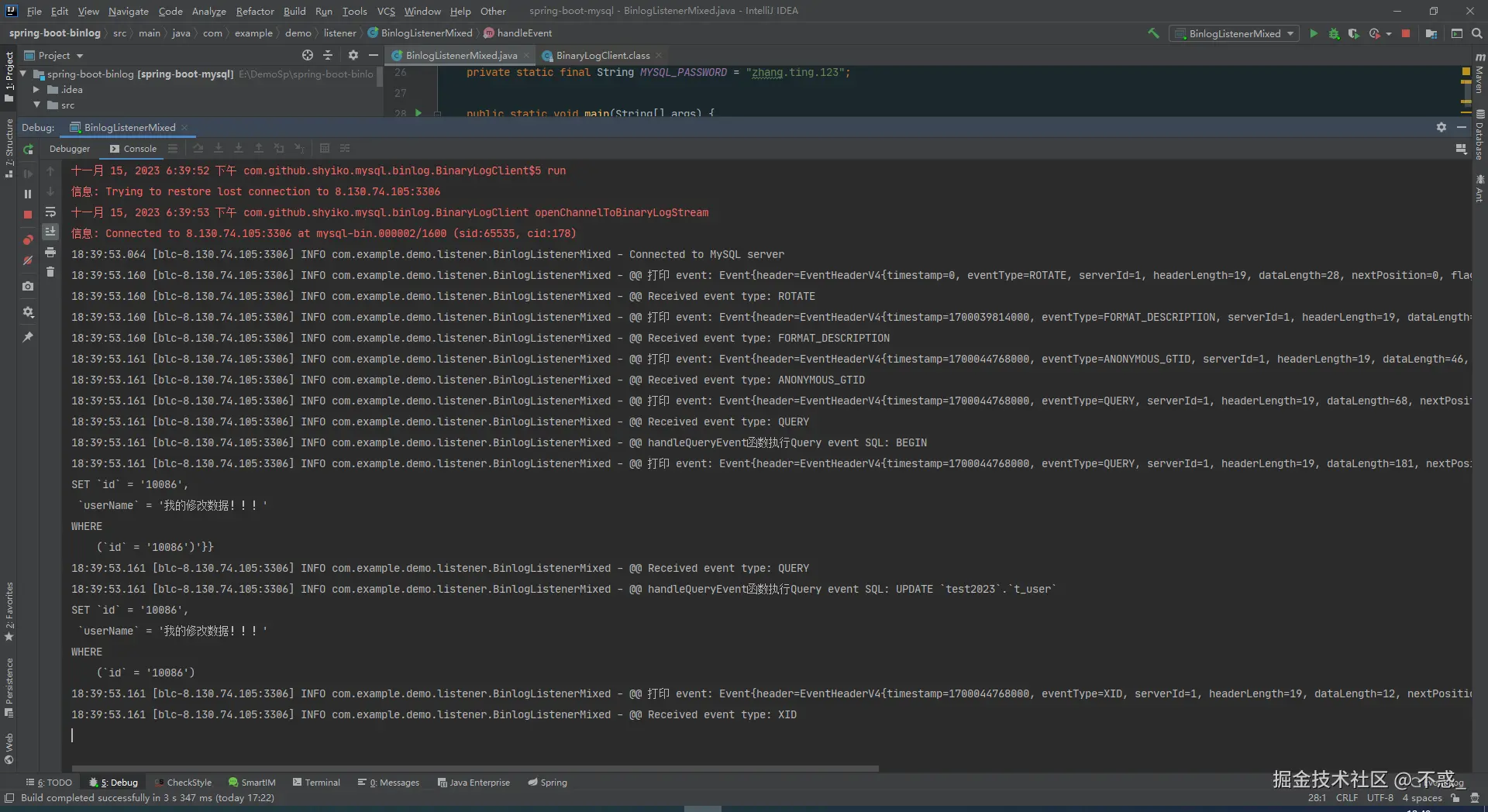The width and height of the screenshot is (1488, 812).
Task: Print the console output using printer icon
Action: tap(50, 252)
